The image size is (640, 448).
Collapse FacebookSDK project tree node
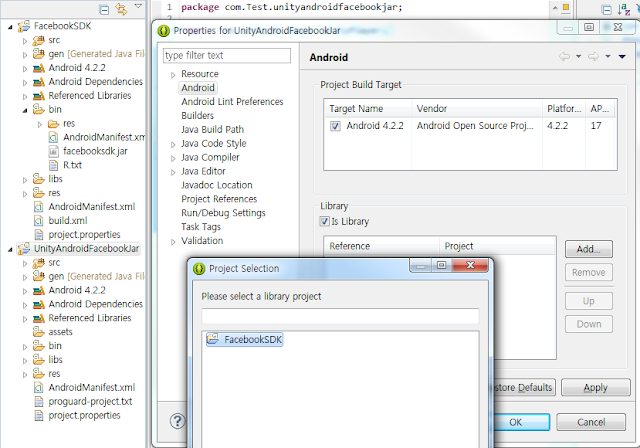pyautogui.click(x=10, y=27)
